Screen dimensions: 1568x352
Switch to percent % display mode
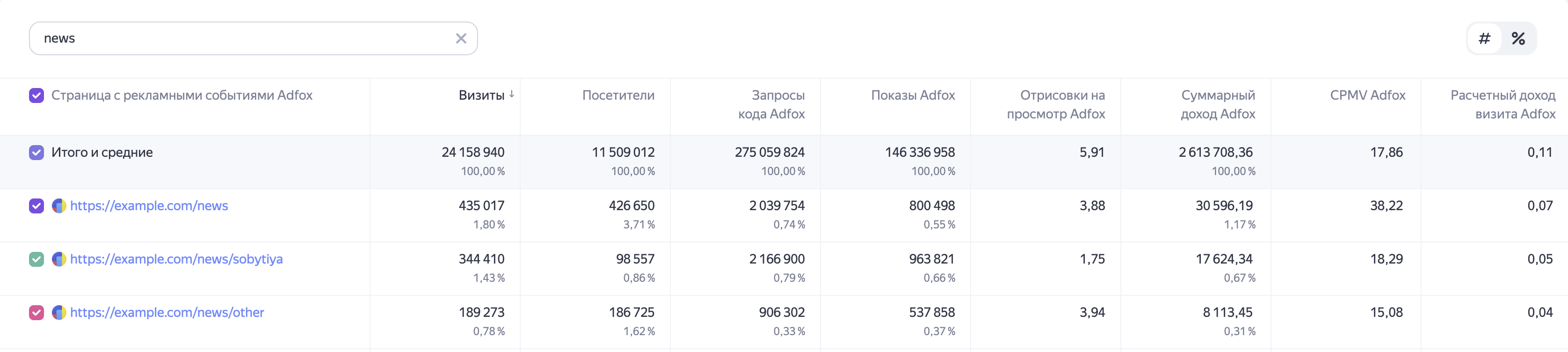coord(1518,38)
